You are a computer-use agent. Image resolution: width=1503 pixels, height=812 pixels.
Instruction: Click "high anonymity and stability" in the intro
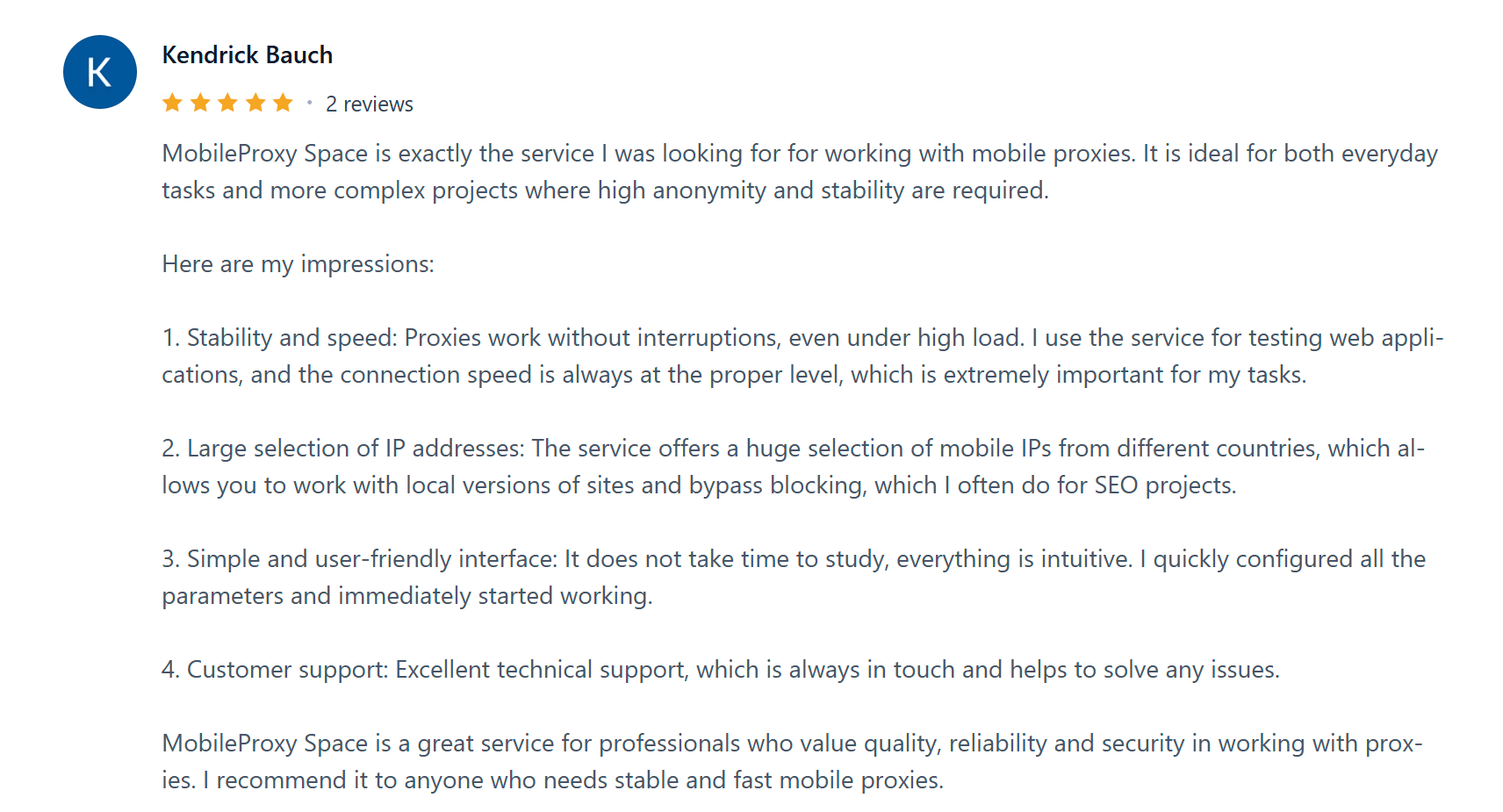point(751,190)
